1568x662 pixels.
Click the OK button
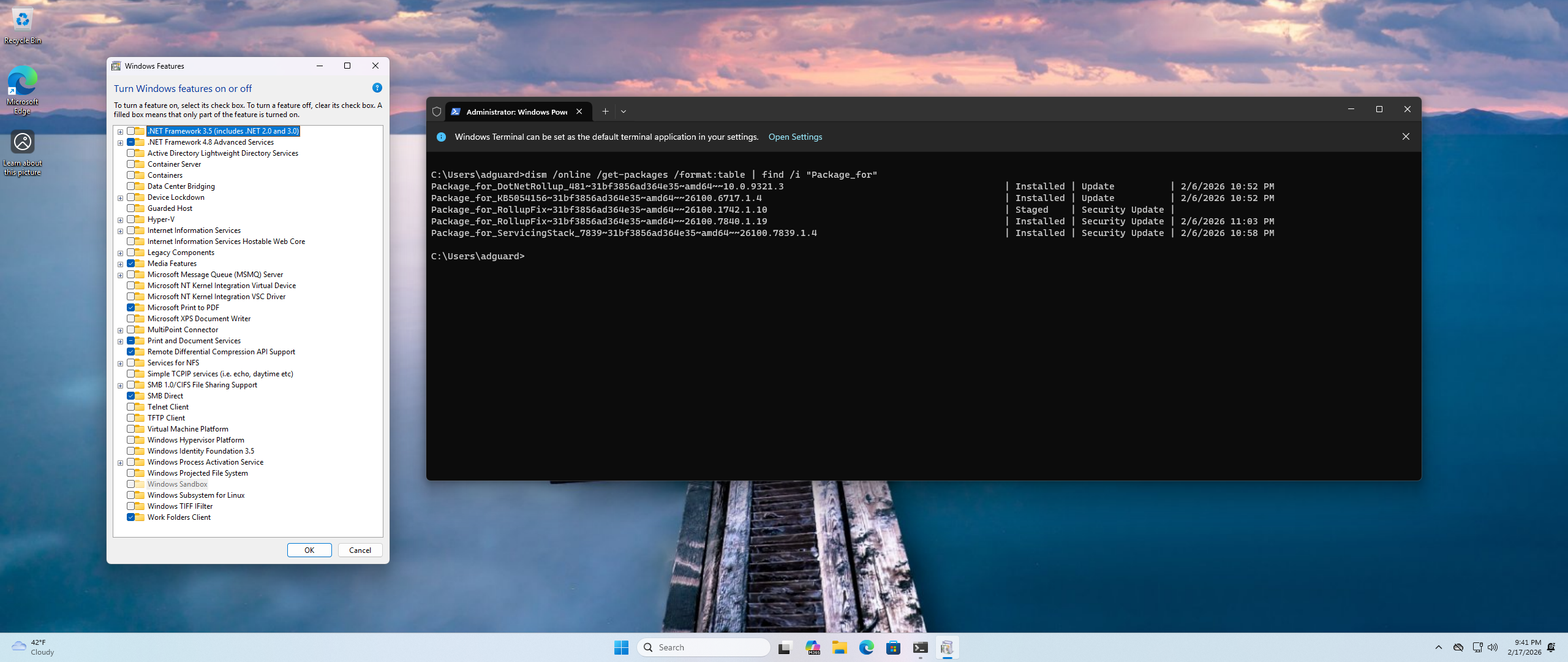[309, 550]
